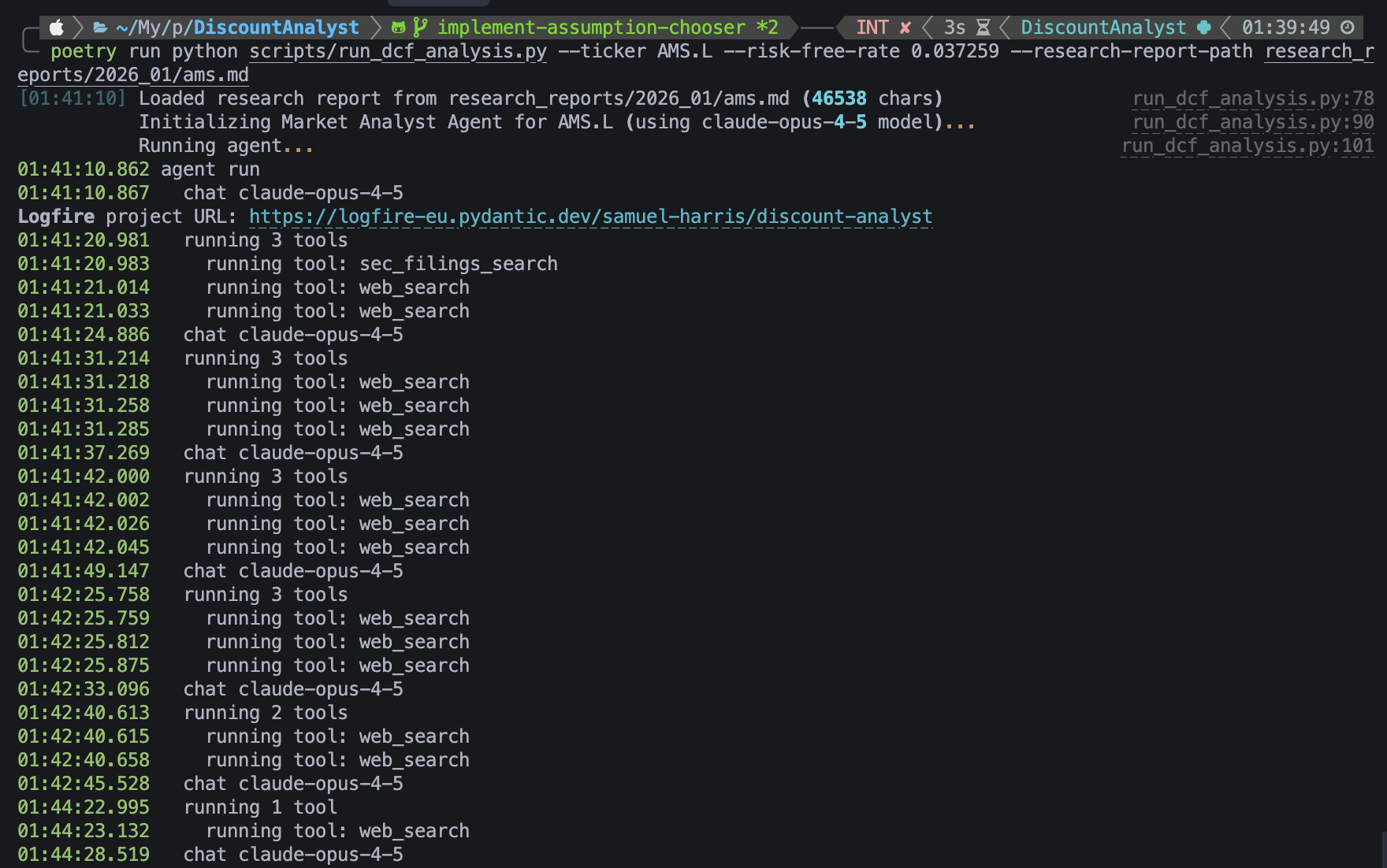Click the folder icon before the path
This screenshot has height=868, width=1387.
[x=100, y=28]
